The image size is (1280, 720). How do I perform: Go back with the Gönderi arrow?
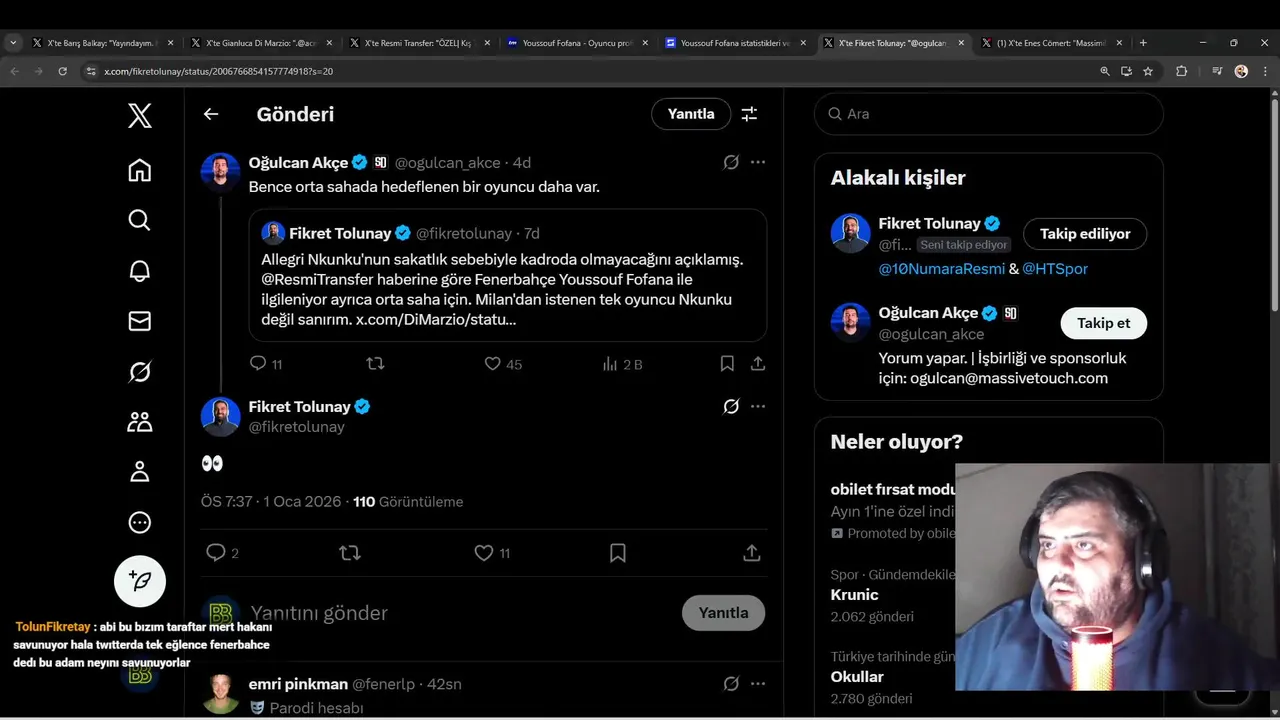211,114
